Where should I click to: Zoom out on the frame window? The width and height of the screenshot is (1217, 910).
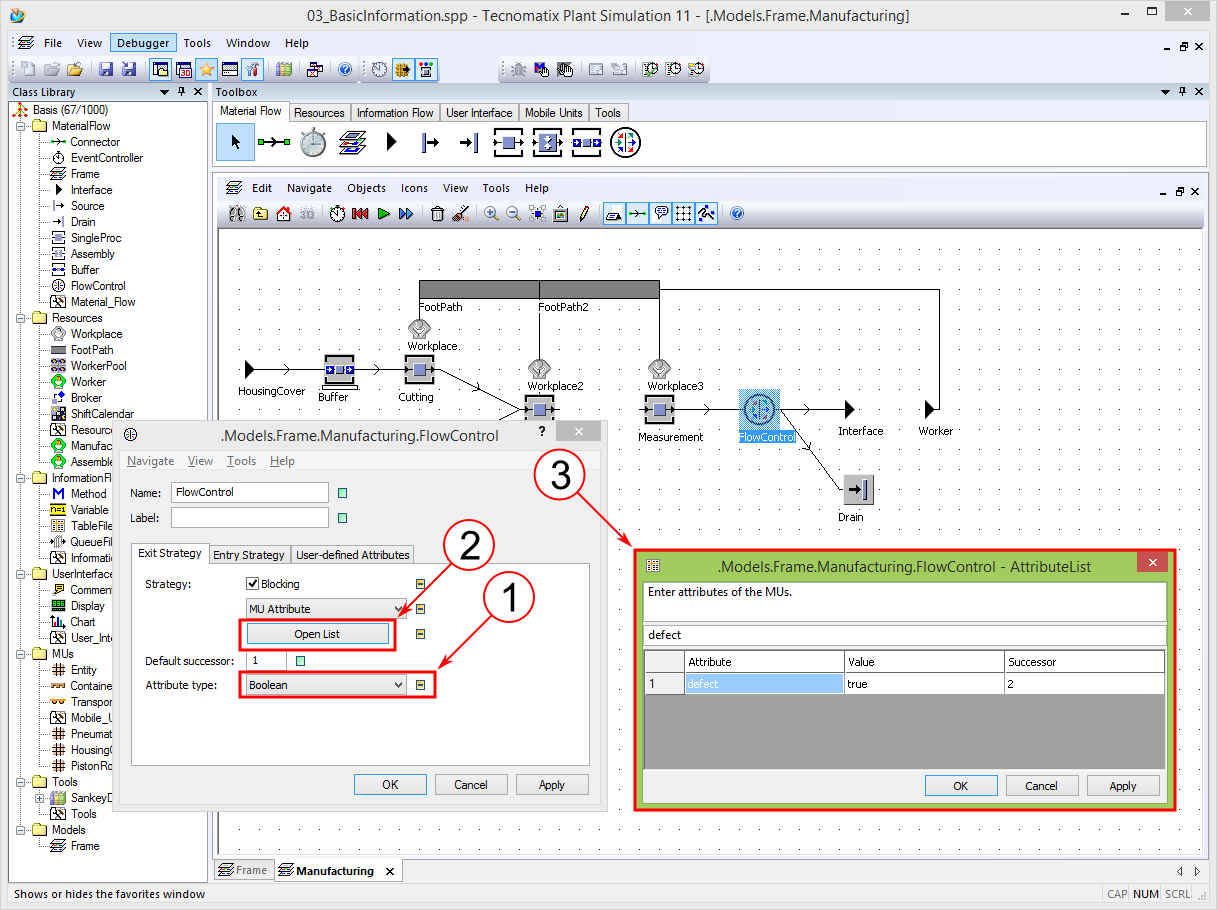pos(514,213)
